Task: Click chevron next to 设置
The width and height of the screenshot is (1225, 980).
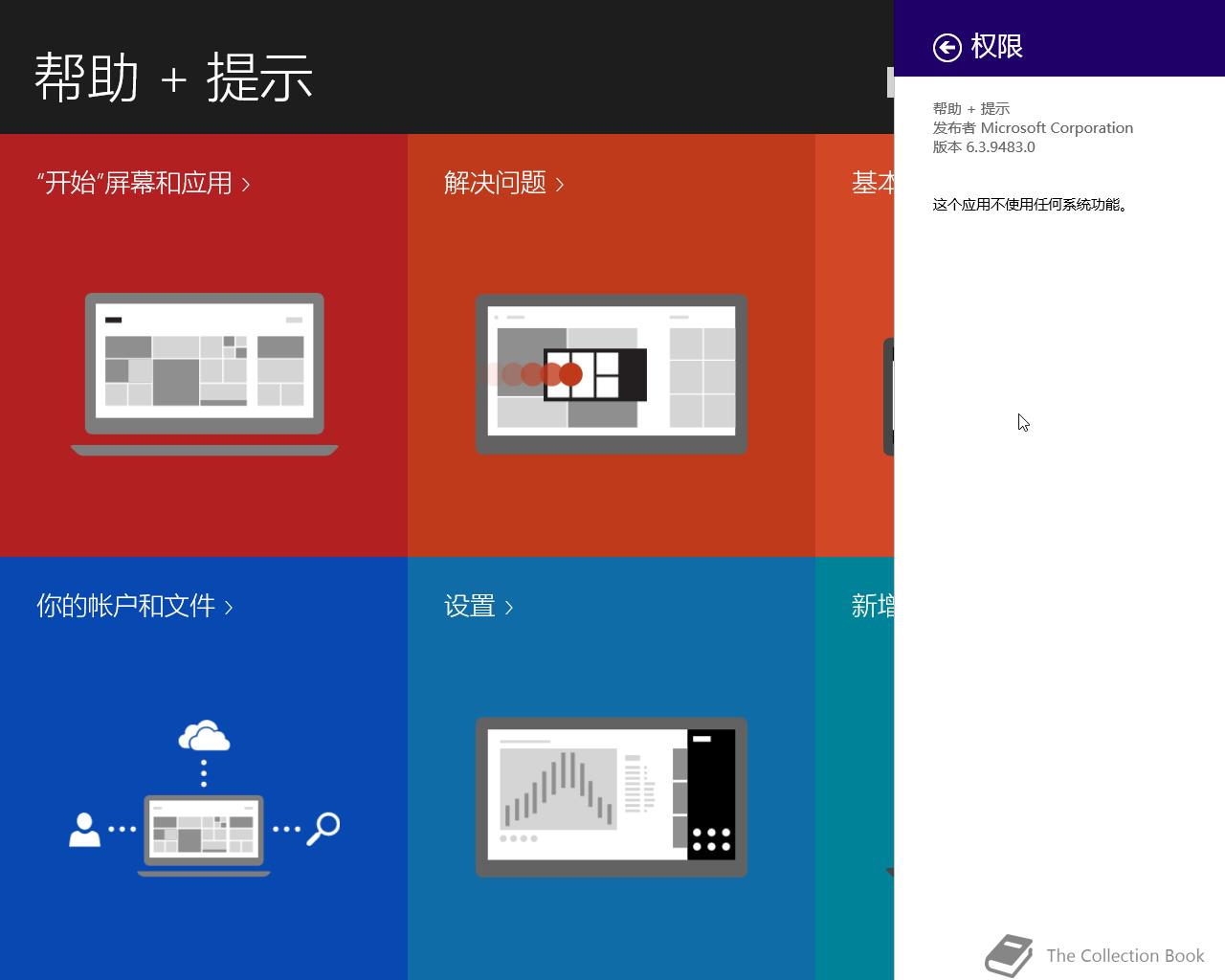Action: (x=508, y=608)
